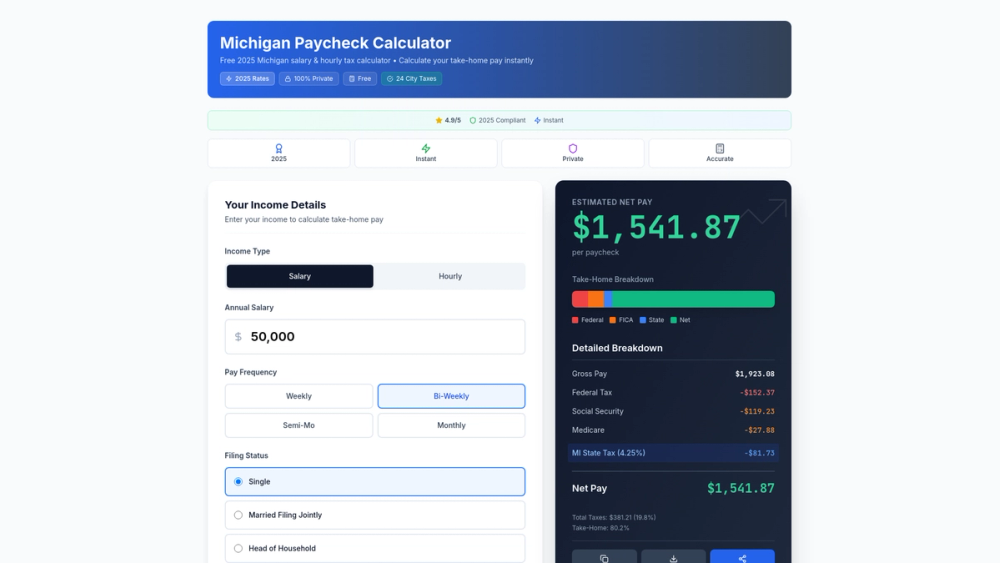Click the Take-Home: 80.2% line
1000x563 pixels.
tap(600, 528)
